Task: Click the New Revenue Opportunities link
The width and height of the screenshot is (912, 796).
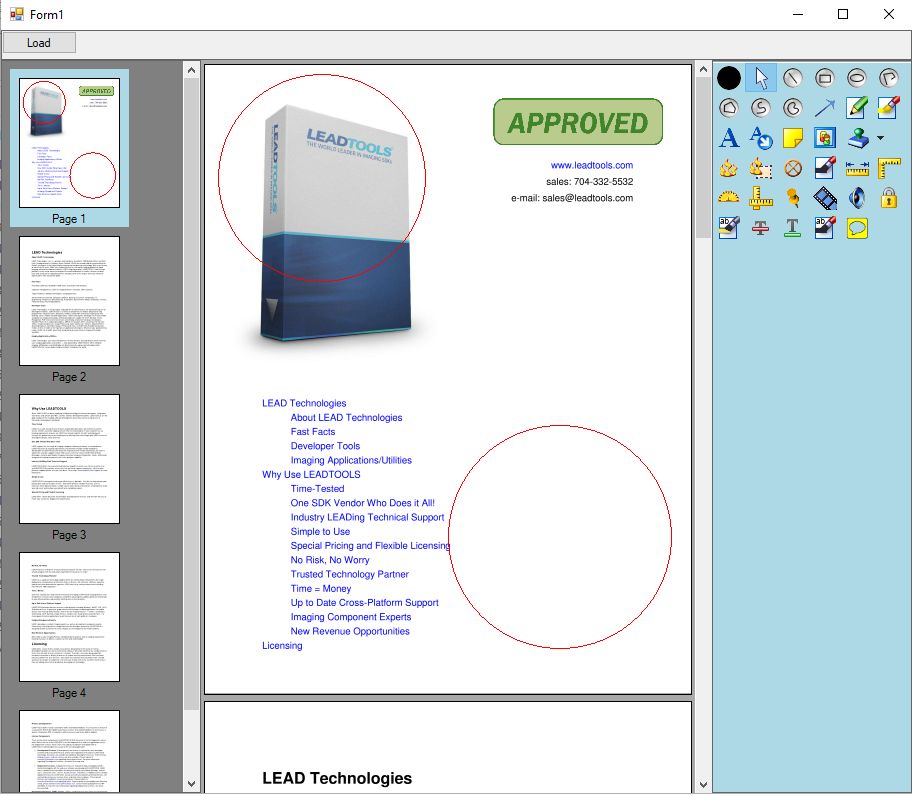Action: pos(350,631)
